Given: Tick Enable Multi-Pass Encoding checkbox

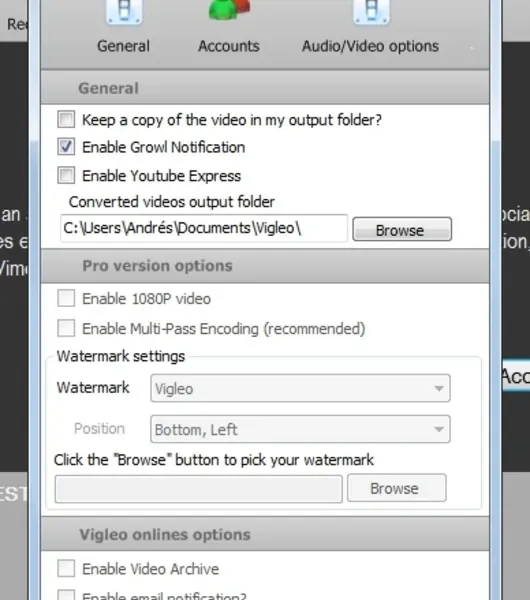Looking at the screenshot, I should coord(66,328).
